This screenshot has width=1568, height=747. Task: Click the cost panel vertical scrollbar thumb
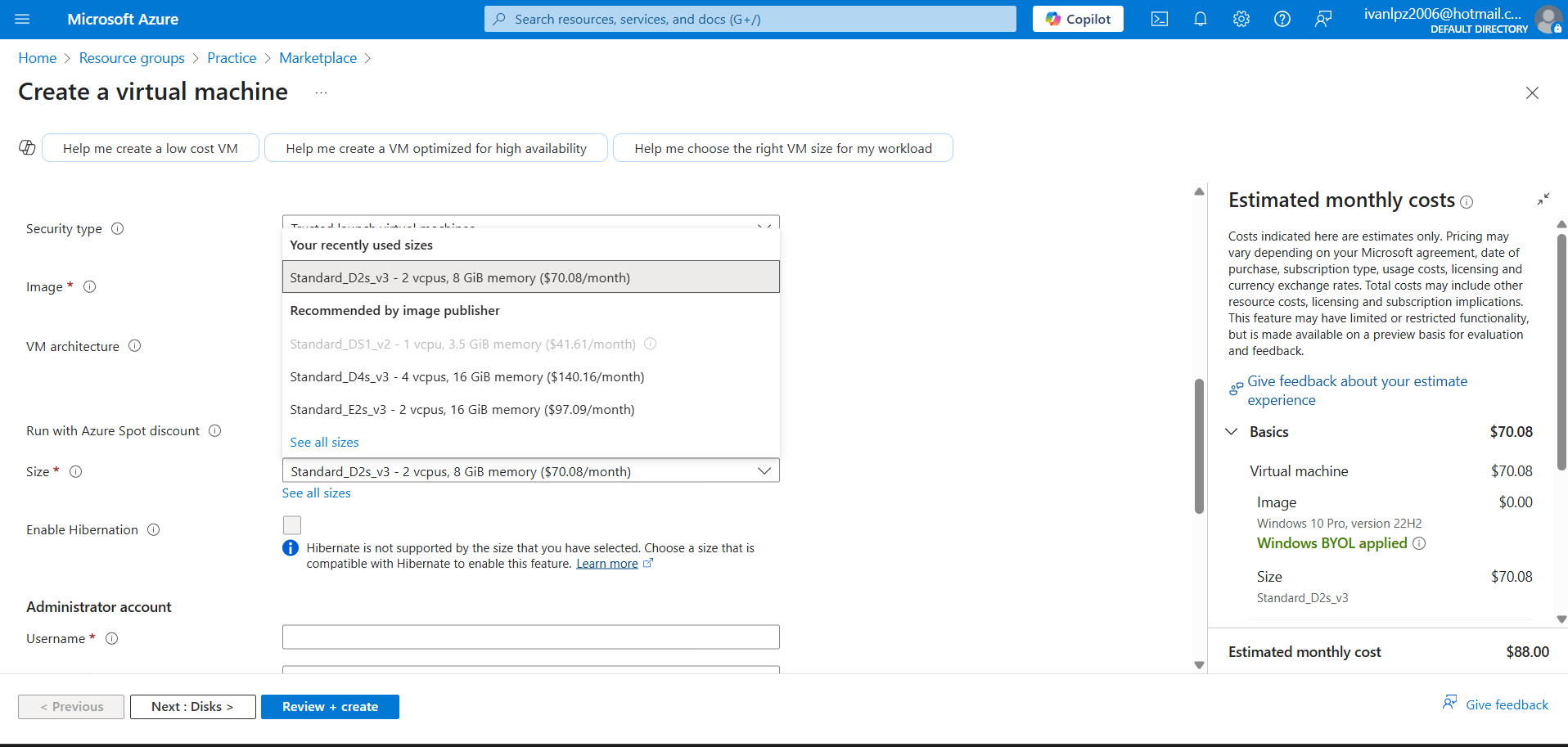[1561, 352]
